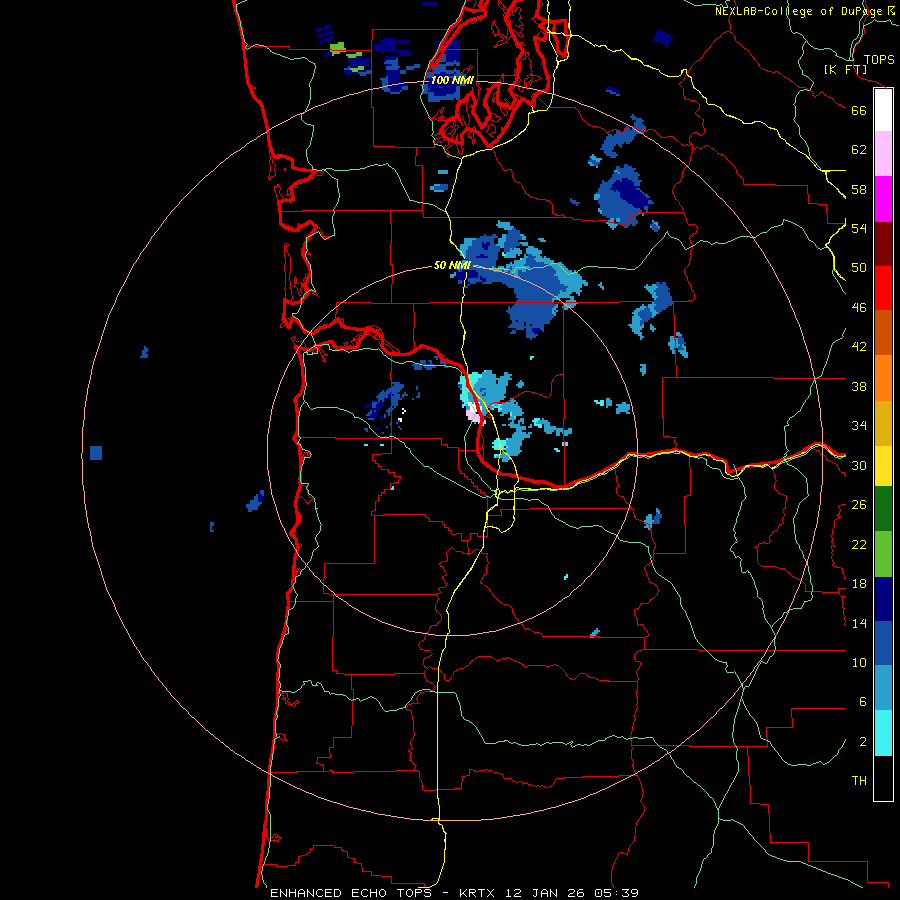The image size is (900, 900).
Task: Click the 42 legend value
Action: pos(859,347)
